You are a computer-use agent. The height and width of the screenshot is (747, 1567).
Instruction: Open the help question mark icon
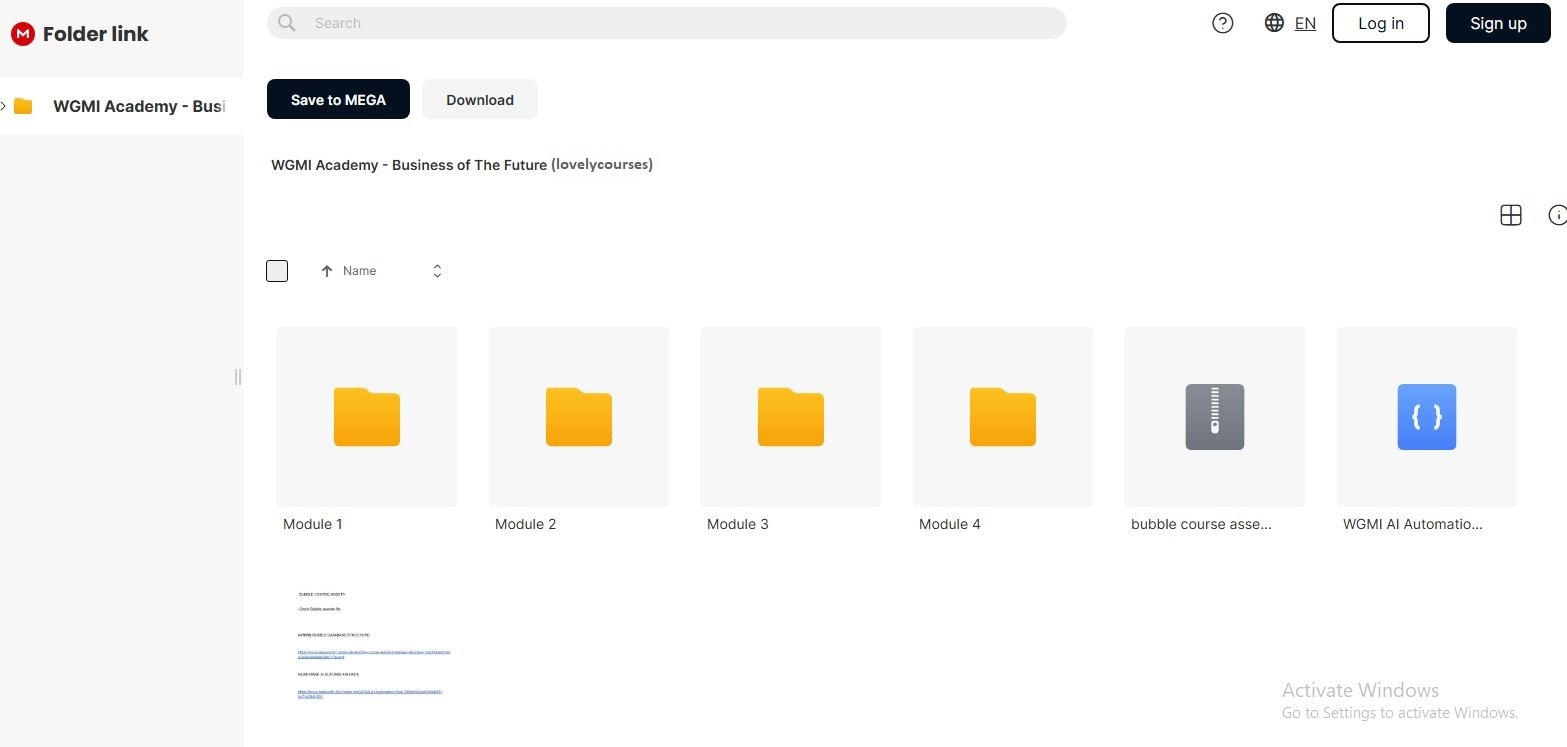[x=1222, y=23]
